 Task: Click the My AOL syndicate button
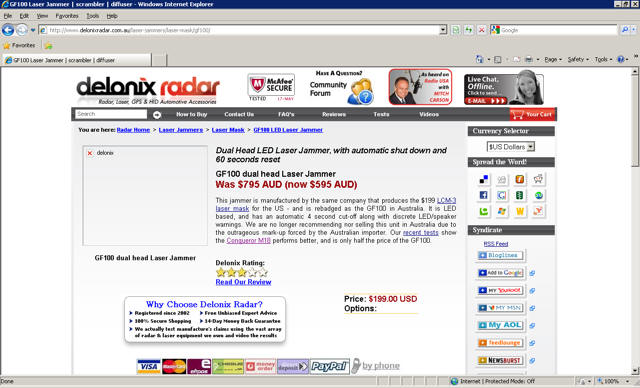pyautogui.click(x=500, y=325)
